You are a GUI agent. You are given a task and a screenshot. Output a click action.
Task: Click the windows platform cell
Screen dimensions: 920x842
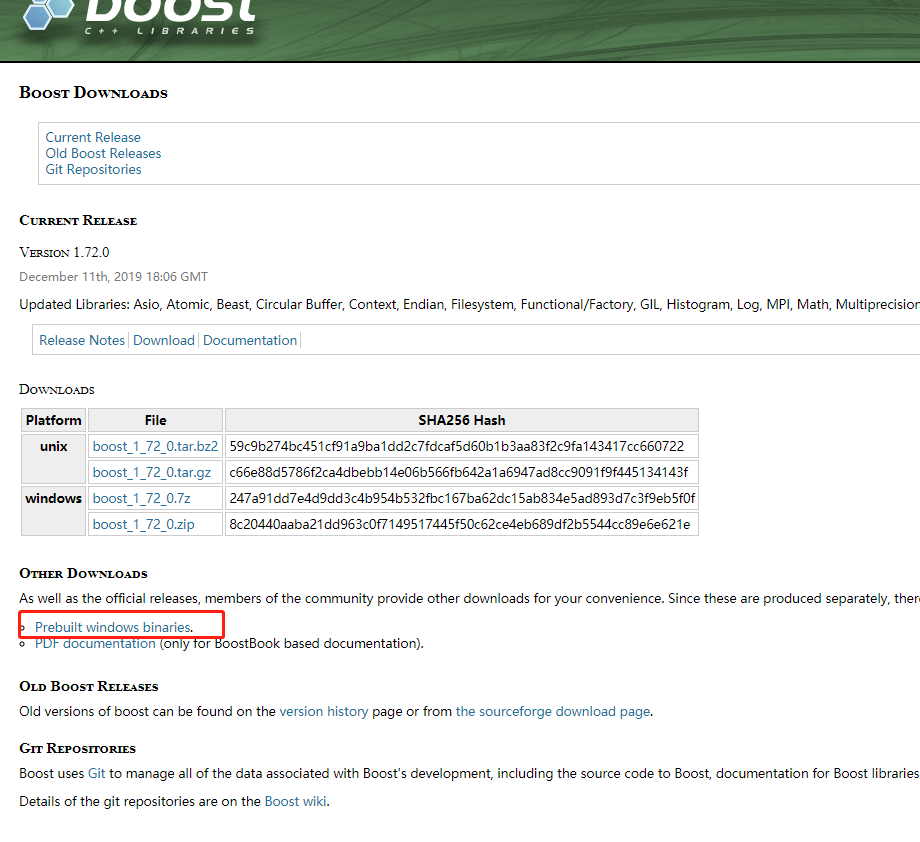click(x=53, y=510)
